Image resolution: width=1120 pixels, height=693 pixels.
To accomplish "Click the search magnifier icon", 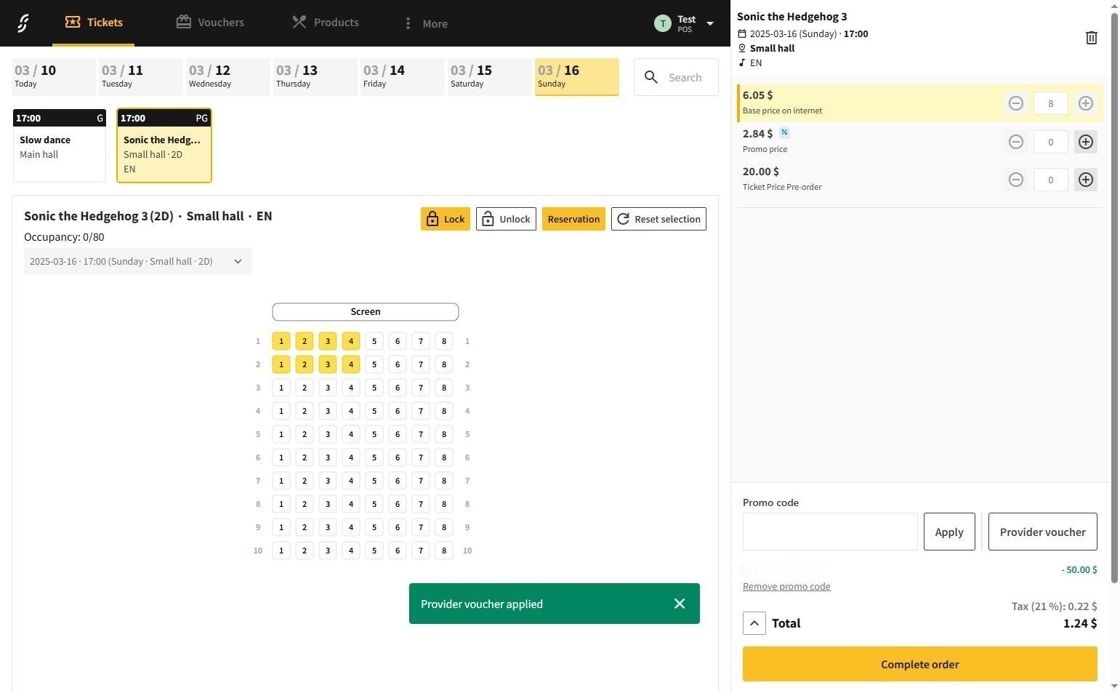I will point(651,77).
